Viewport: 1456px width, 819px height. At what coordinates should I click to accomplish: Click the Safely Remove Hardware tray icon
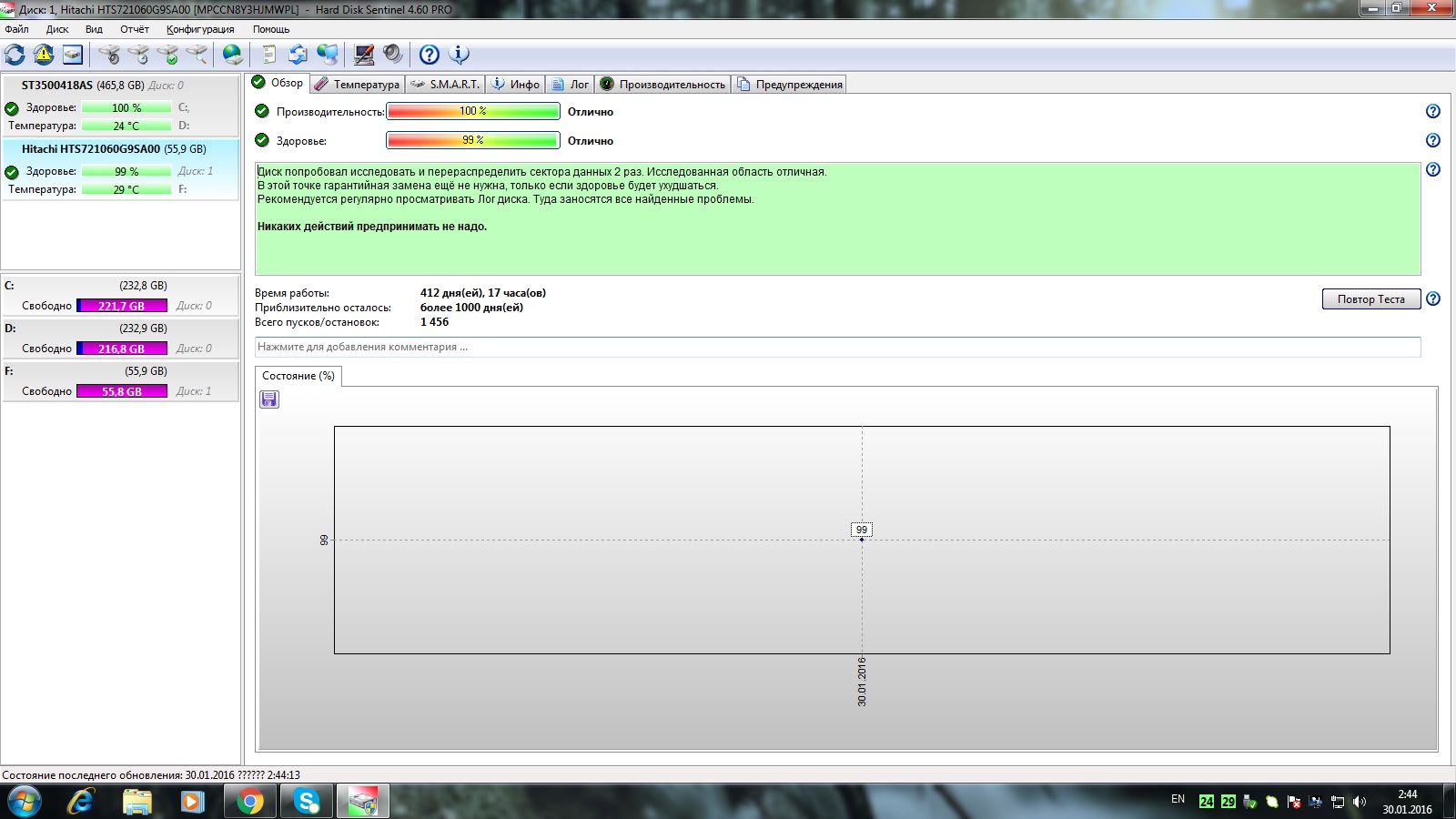coord(1249,802)
